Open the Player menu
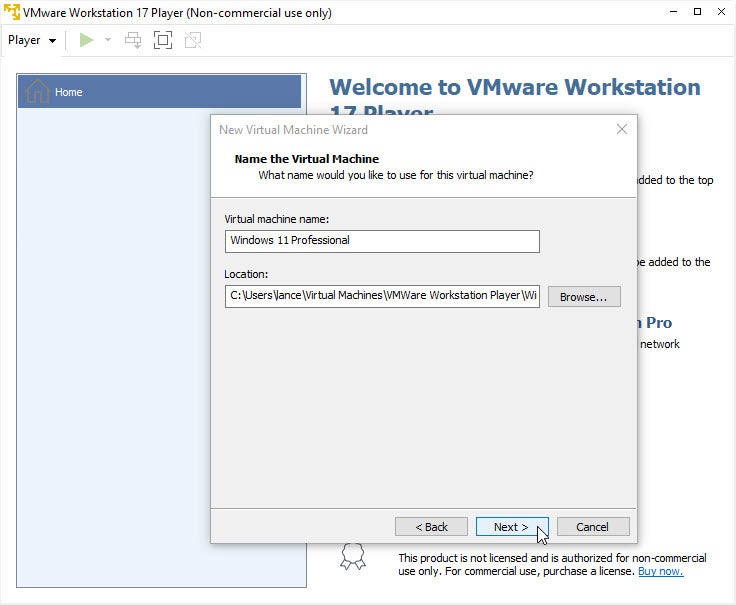736x605 pixels. coord(32,40)
